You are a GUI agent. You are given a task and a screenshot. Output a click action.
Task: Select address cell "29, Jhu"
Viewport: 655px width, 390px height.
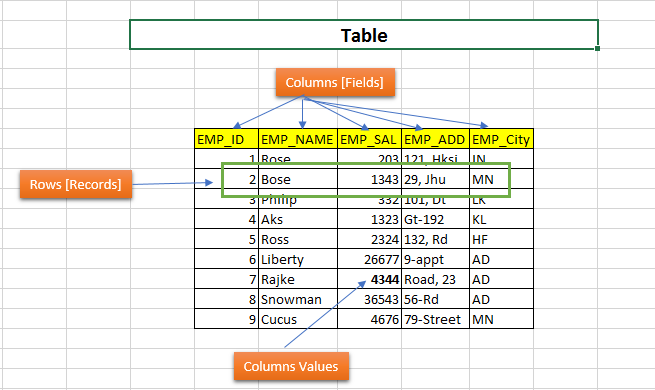[435, 179]
